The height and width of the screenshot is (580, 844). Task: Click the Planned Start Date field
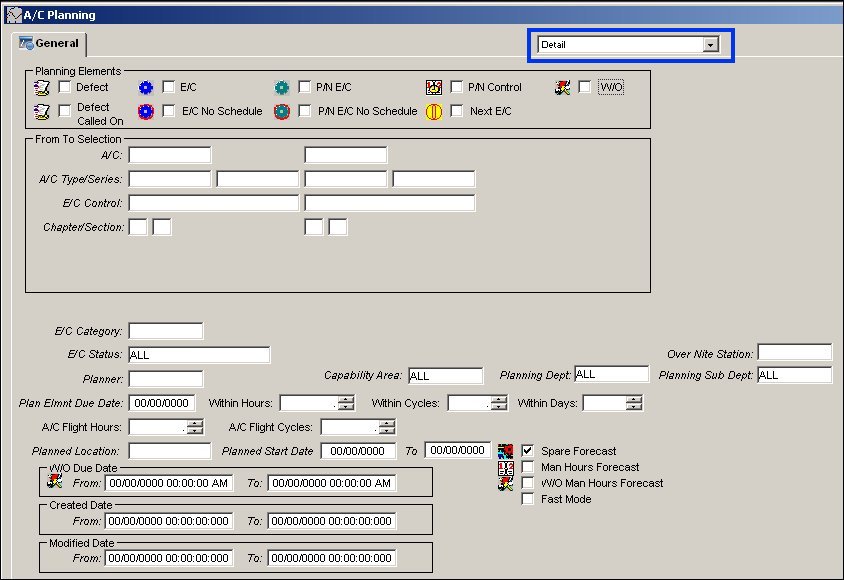[358, 451]
